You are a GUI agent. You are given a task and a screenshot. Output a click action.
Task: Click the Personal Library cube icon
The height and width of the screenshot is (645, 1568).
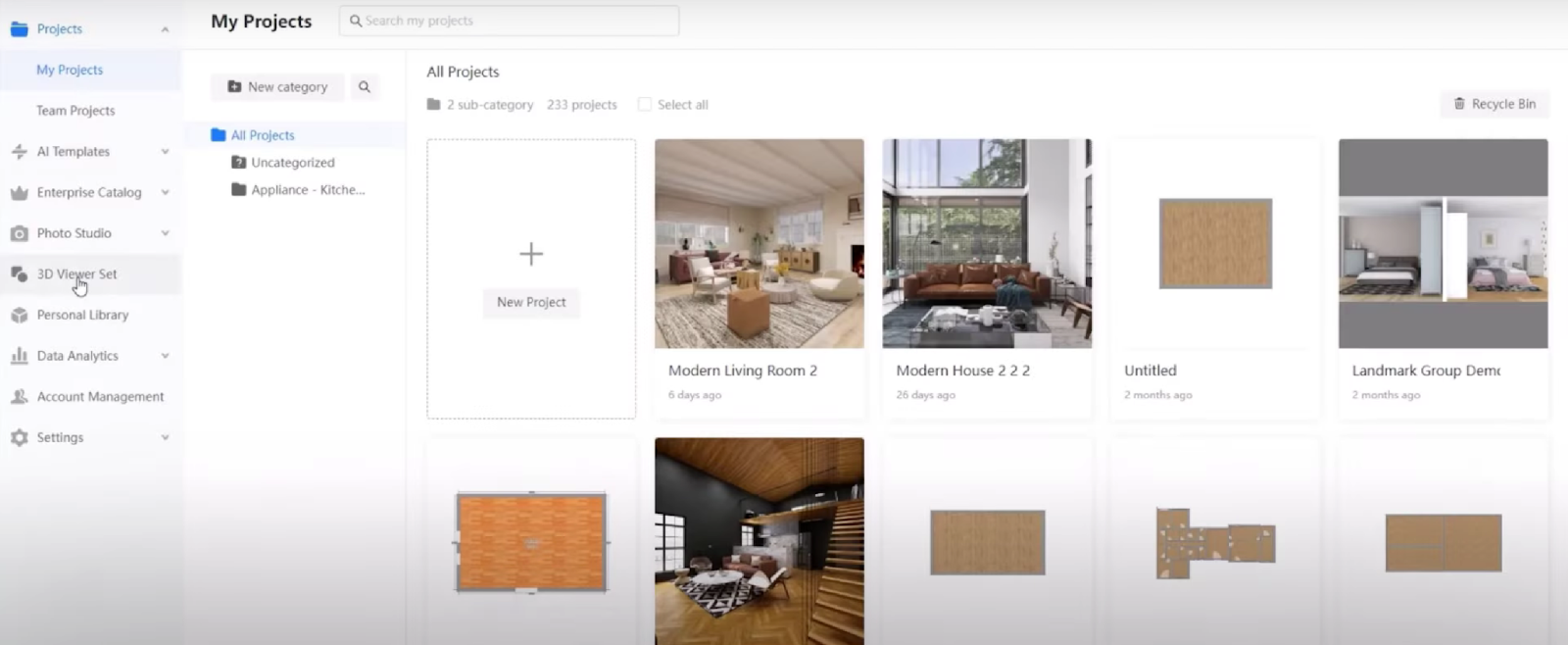pyautogui.click(x=19, y=316)
